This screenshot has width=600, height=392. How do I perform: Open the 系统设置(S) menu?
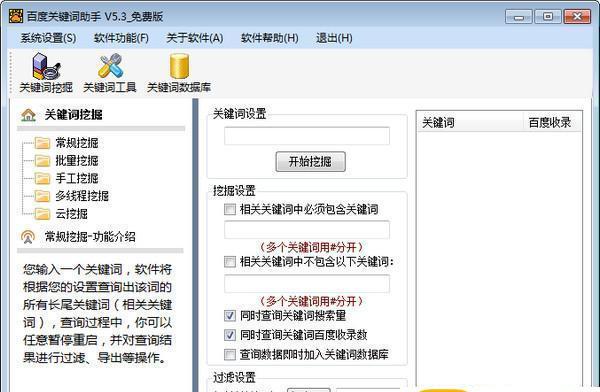point(48,38)
